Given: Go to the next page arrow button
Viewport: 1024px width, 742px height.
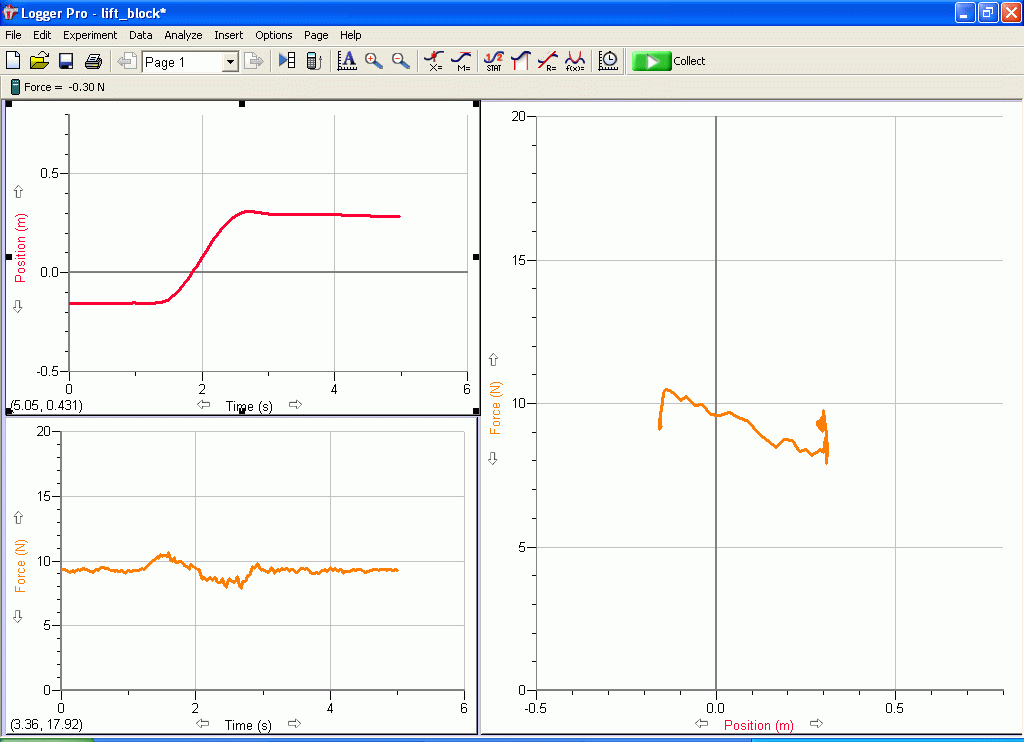Looking at the screenshot, I should 254,61.
